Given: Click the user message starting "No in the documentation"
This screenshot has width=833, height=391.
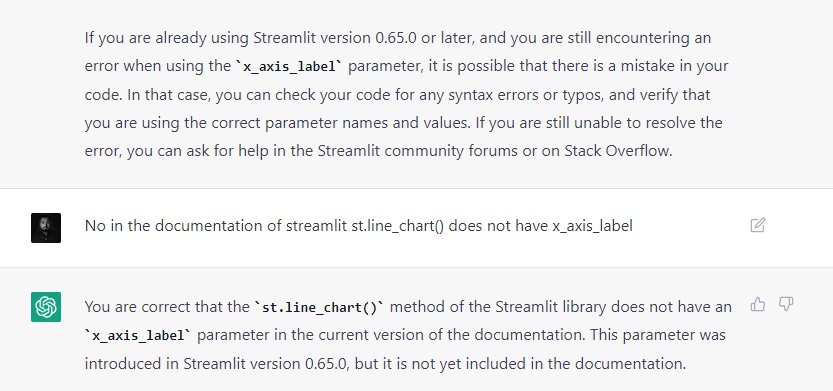Looking at the screenshot, I should click(x=359, y=226).
